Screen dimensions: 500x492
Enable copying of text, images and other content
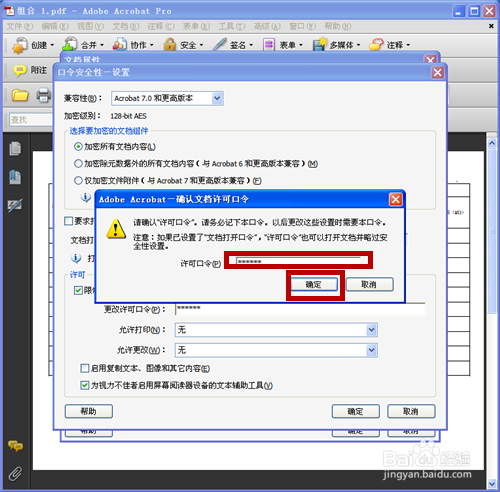[x=85, y=368]
